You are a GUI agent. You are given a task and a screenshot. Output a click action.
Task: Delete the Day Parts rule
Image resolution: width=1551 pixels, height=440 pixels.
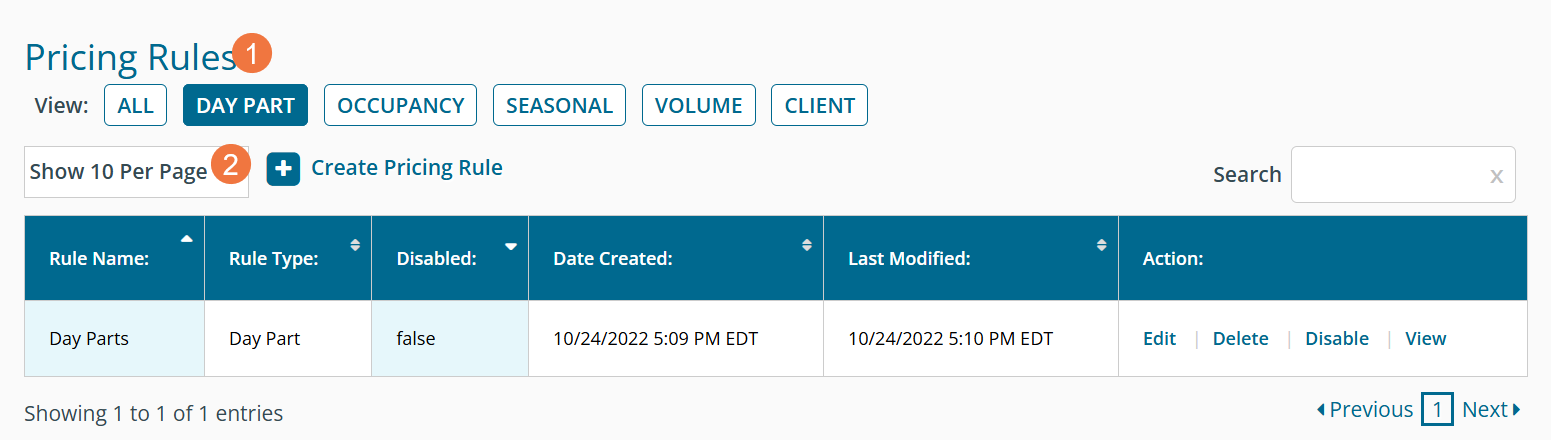point(1240,339)
